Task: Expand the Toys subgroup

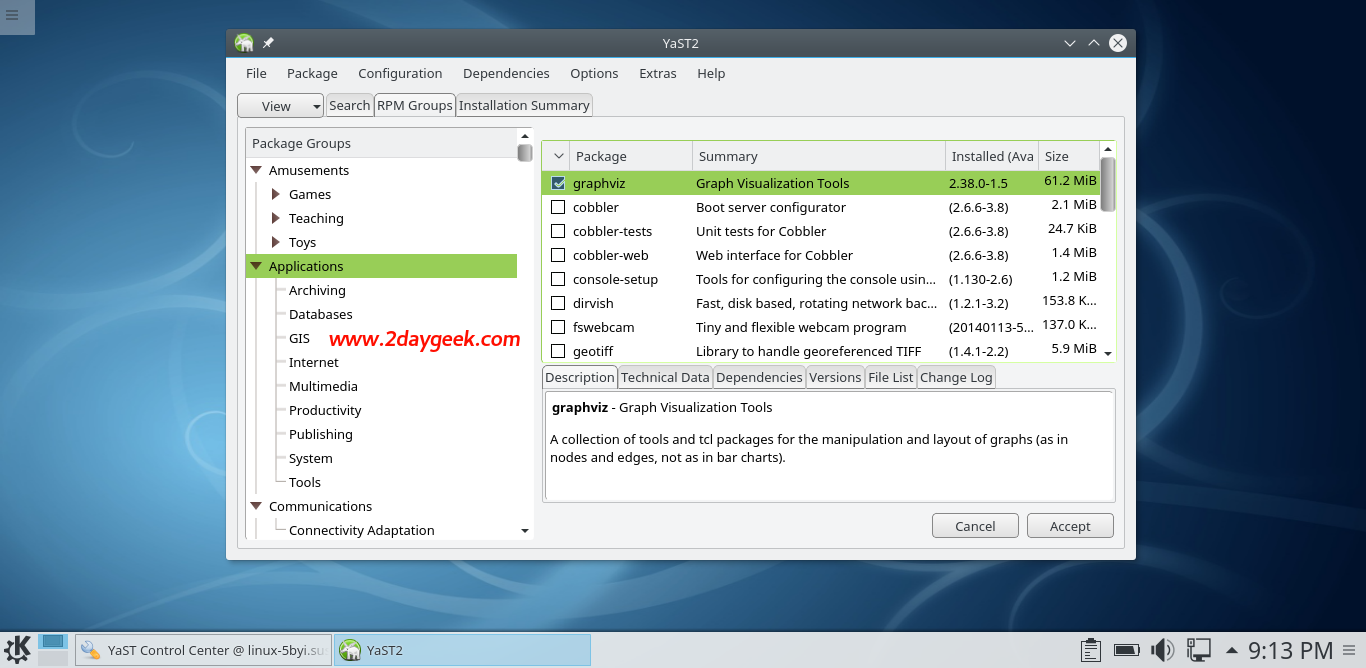Action: coord(276,242)
